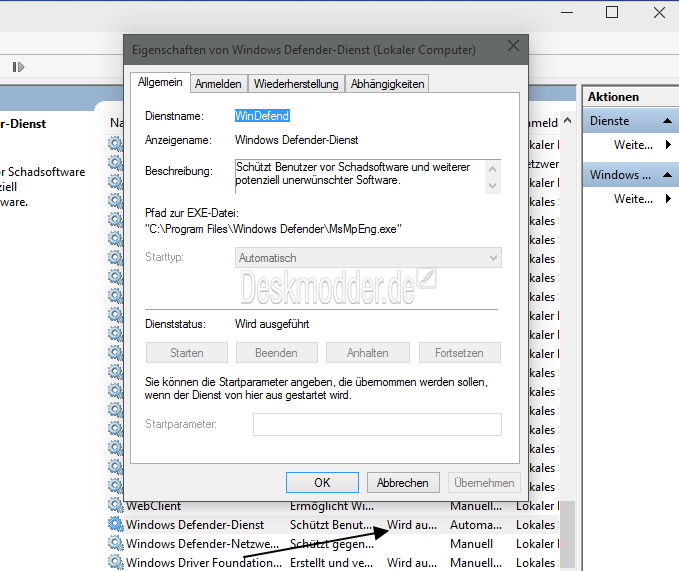Expand Weite... submenu under Windows ...

(x=668, y=199)
